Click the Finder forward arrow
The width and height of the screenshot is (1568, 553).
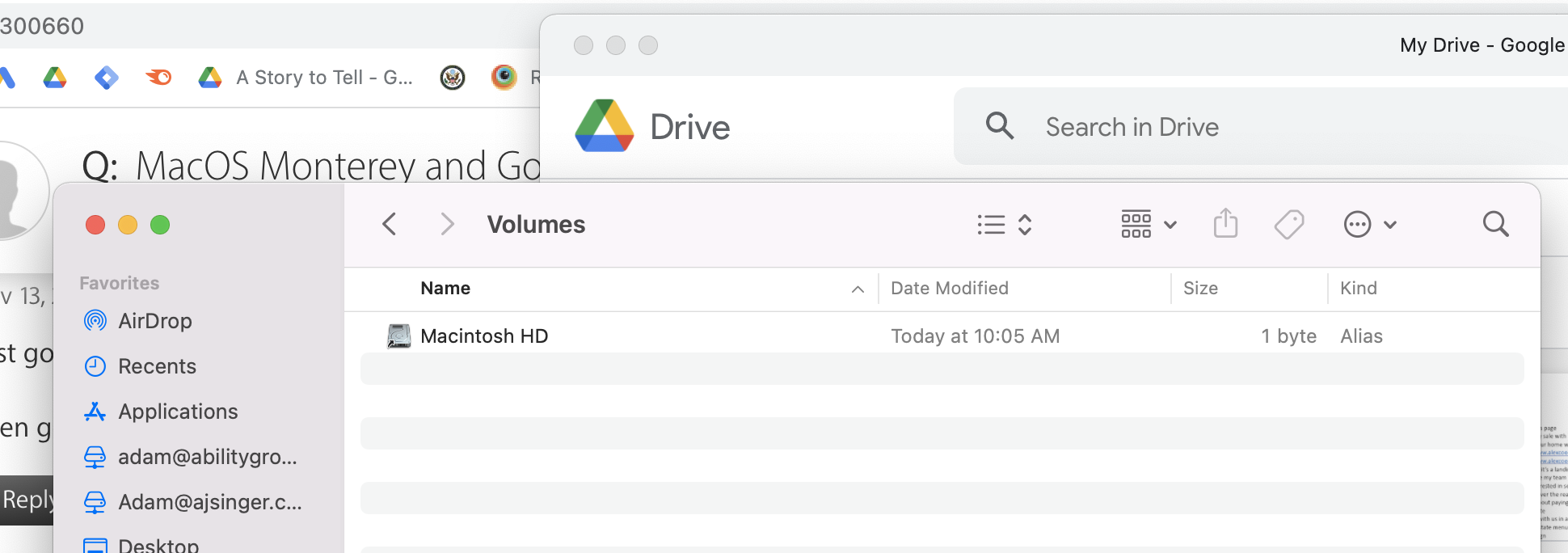click(x=447, y=224)
